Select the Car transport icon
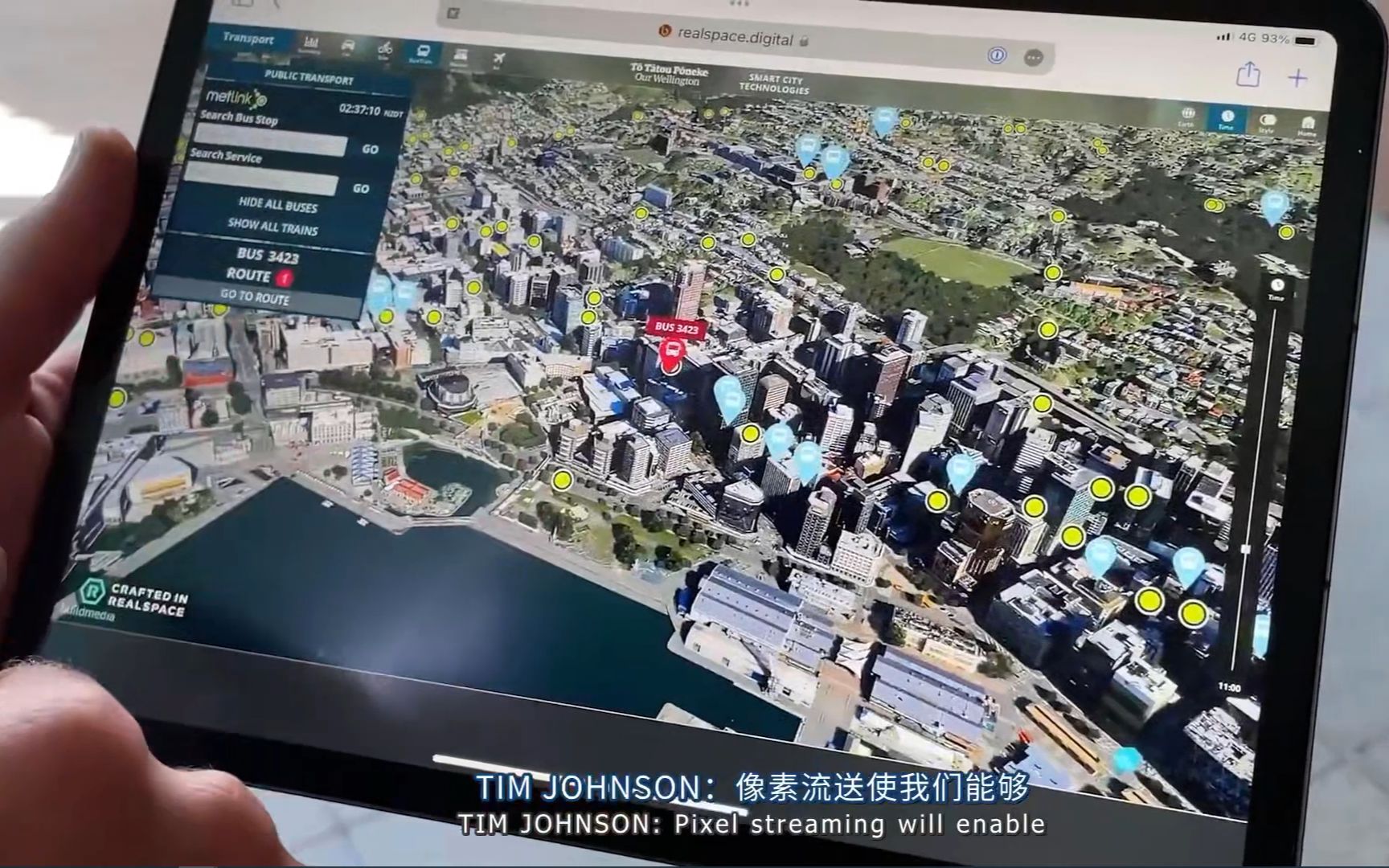1389x868 pixels. 347,48
